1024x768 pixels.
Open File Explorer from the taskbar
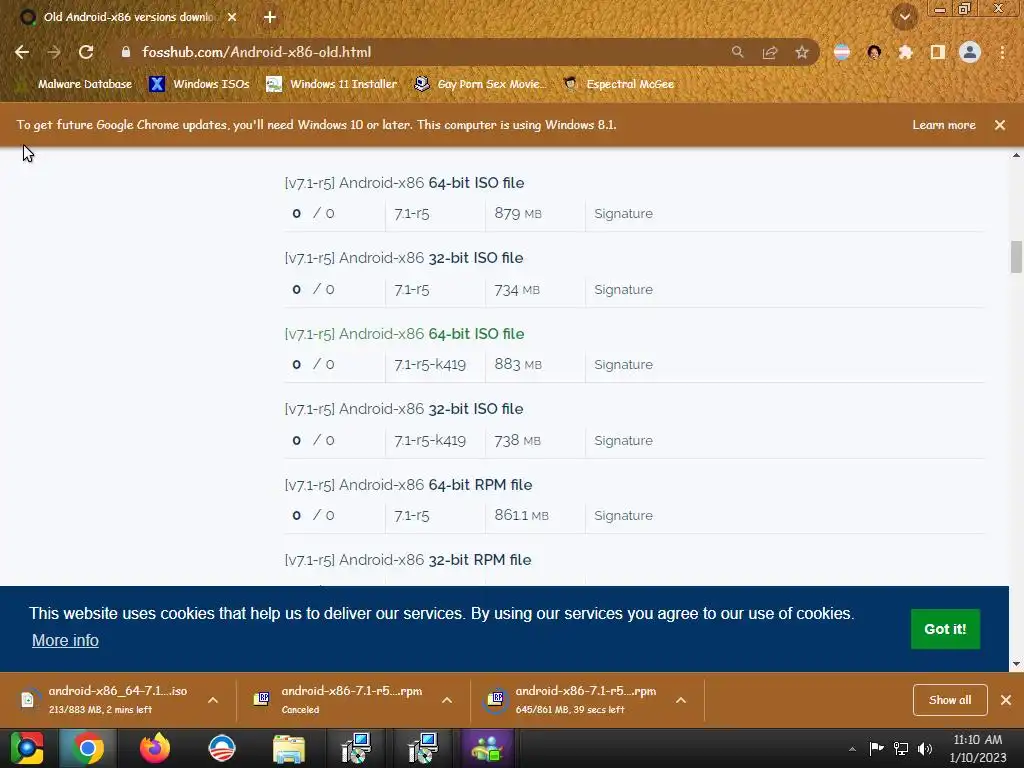click(288, 748)
